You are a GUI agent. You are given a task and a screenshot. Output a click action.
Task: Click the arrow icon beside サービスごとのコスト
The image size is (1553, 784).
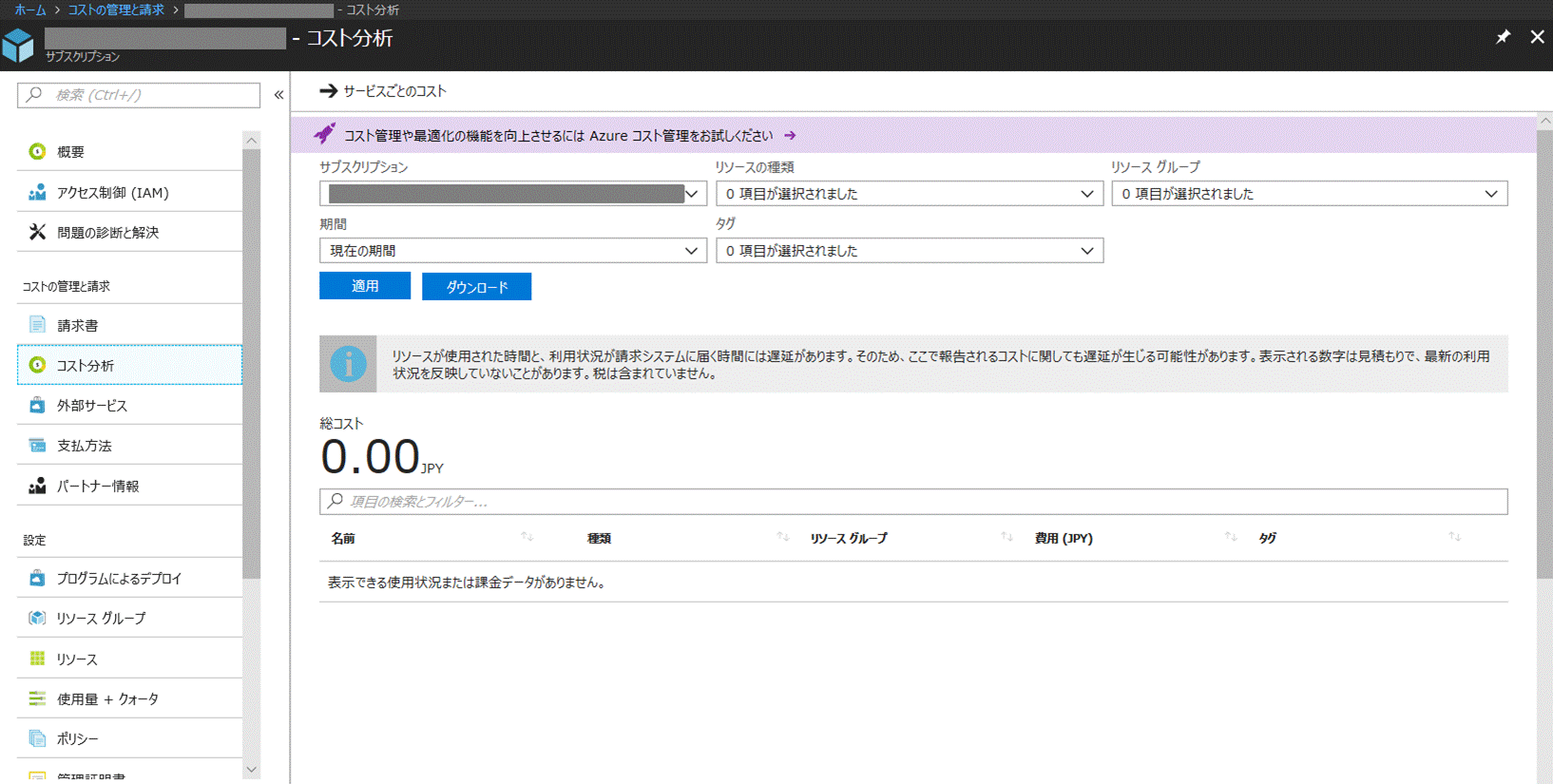(329, 91)
